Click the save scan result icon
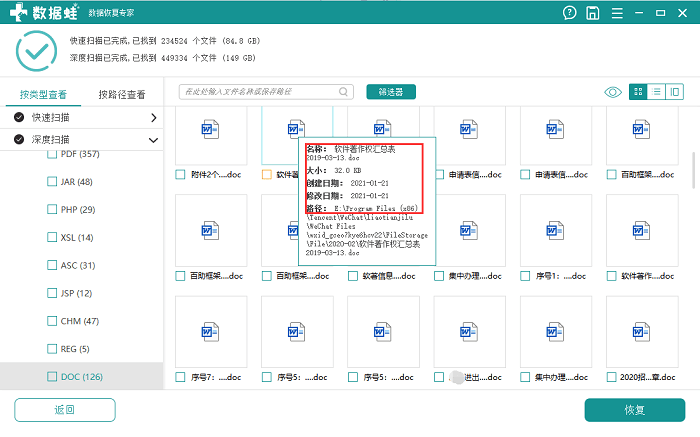Image resolution: width=700 pixels, height=437 pixels. click(592, 13)
